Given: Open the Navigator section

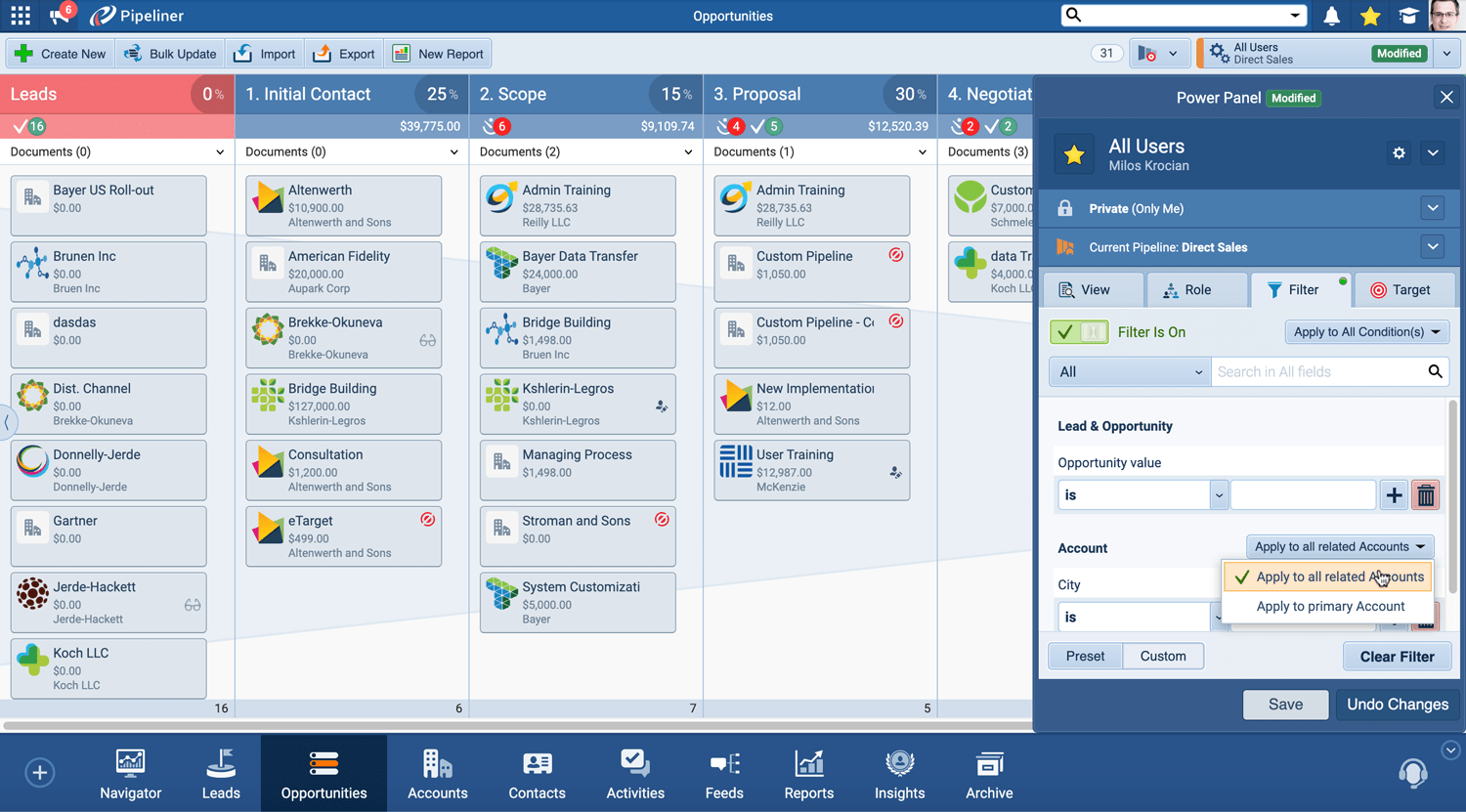Looking at the screenshot, I should 130,774.
